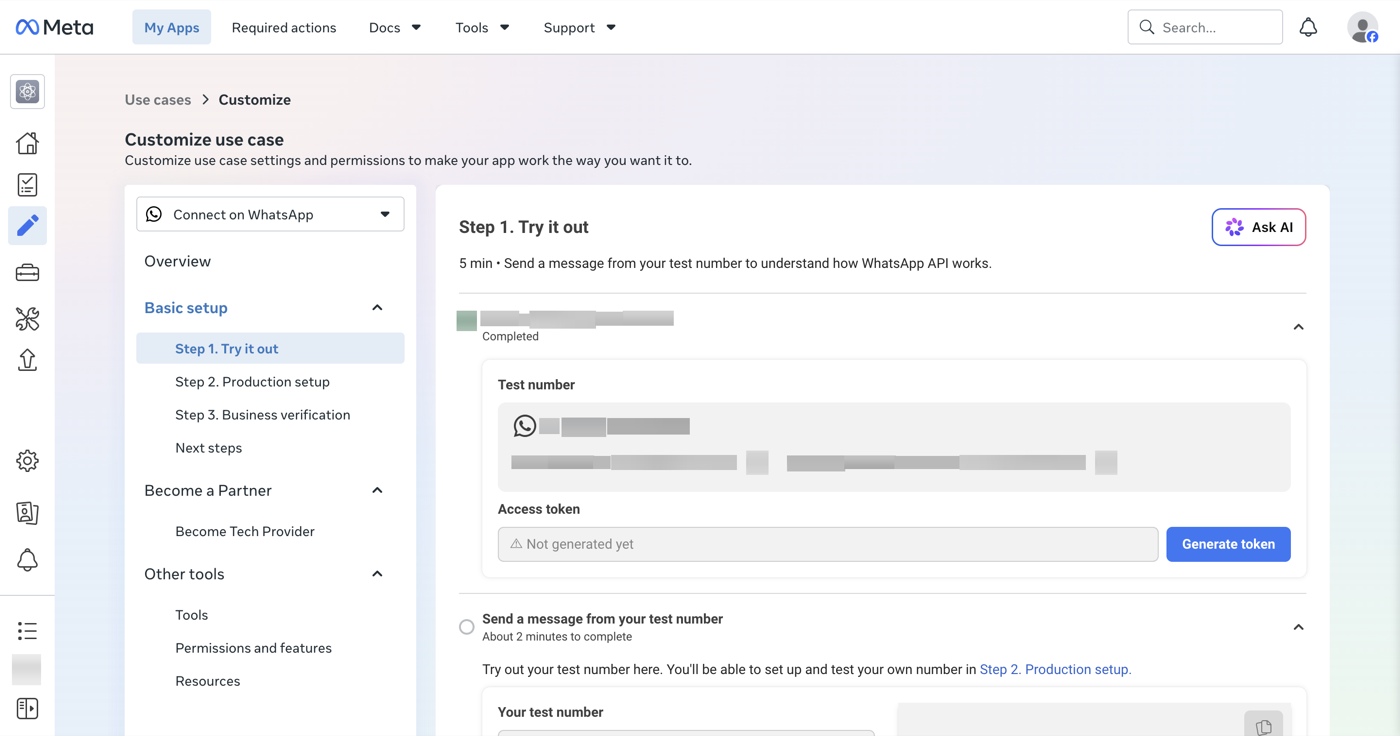Follow the Step 2. Production setup link
Screen dimensions: 1400x736
[1055, 669]
